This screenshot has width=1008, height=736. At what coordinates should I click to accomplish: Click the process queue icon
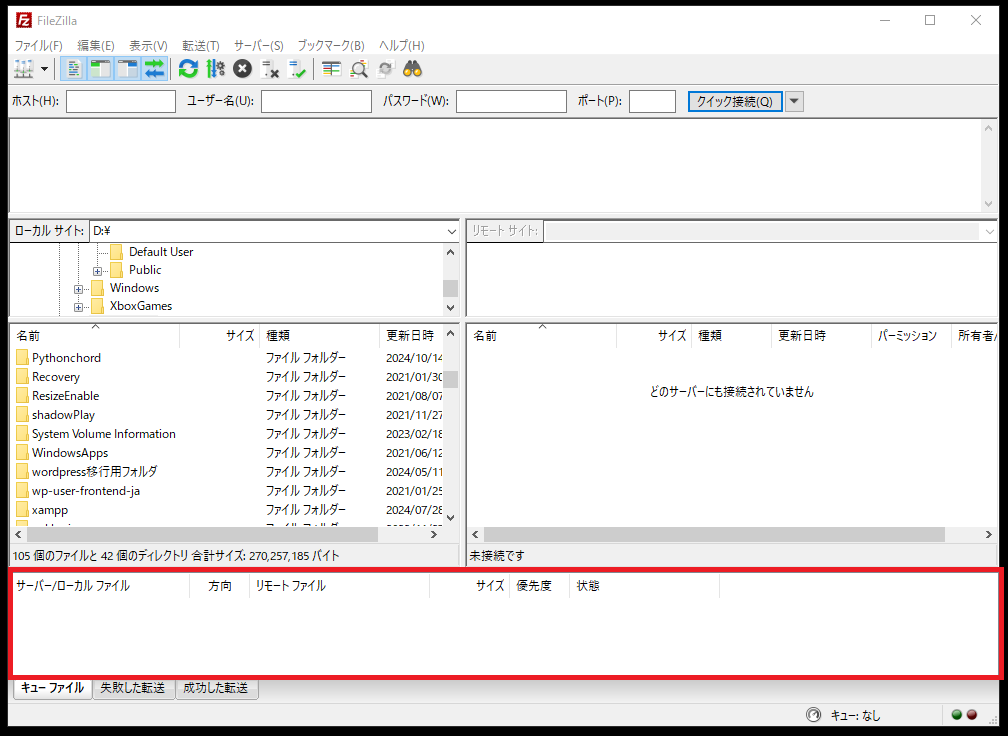pyautogui.click(x=215, y=69)
